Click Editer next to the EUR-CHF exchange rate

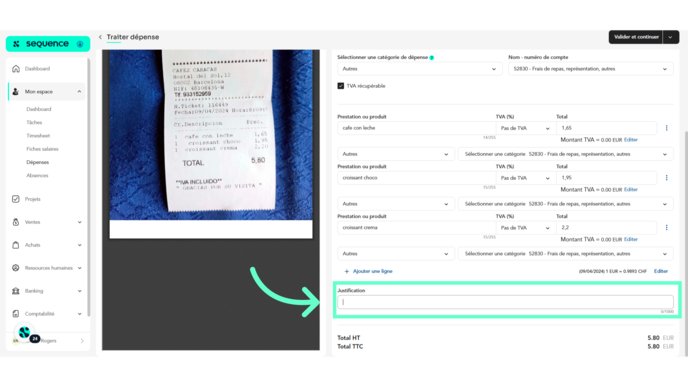click(661, 271)
